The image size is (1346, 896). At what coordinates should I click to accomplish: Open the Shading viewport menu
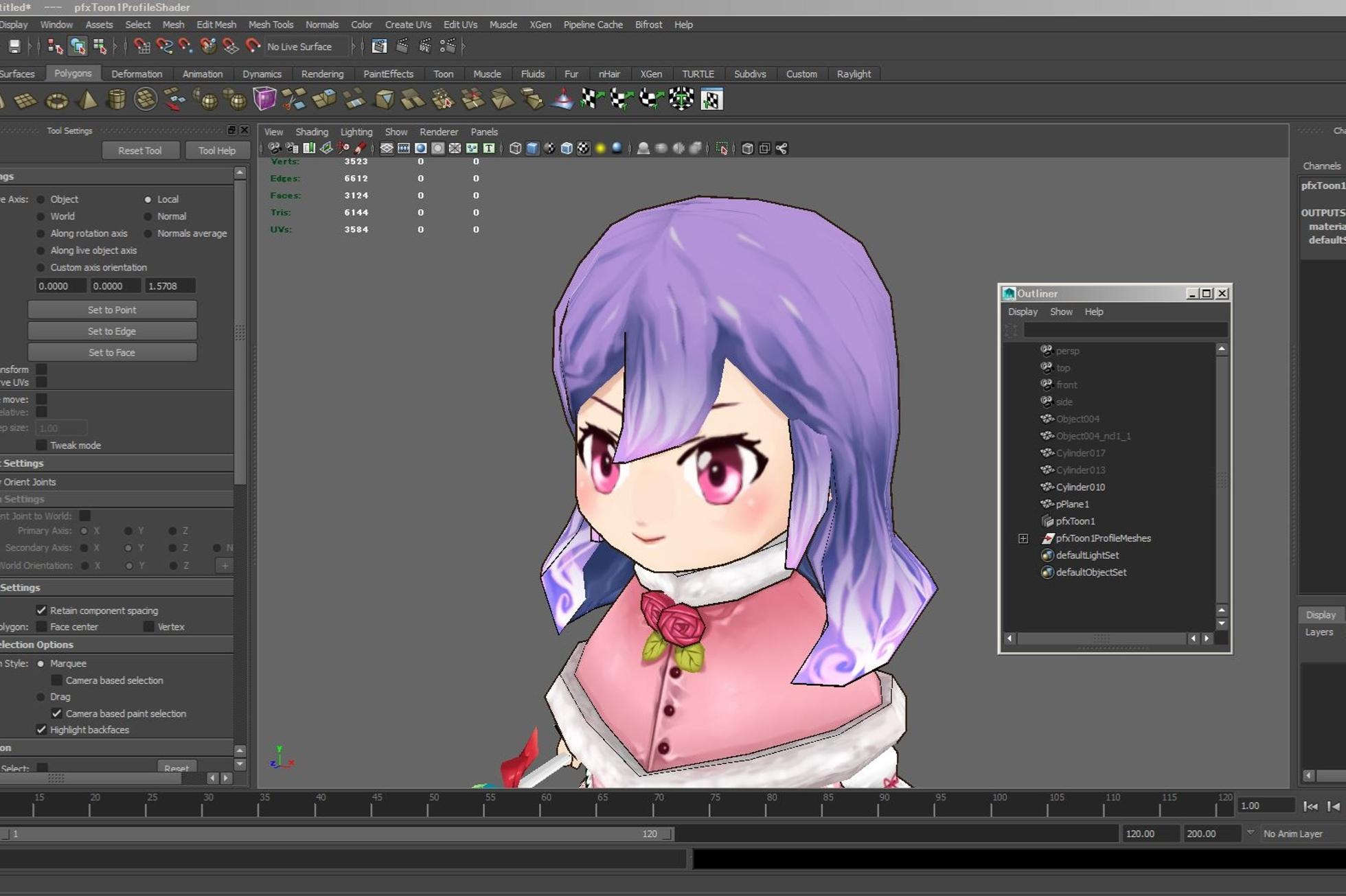(311, 132)
